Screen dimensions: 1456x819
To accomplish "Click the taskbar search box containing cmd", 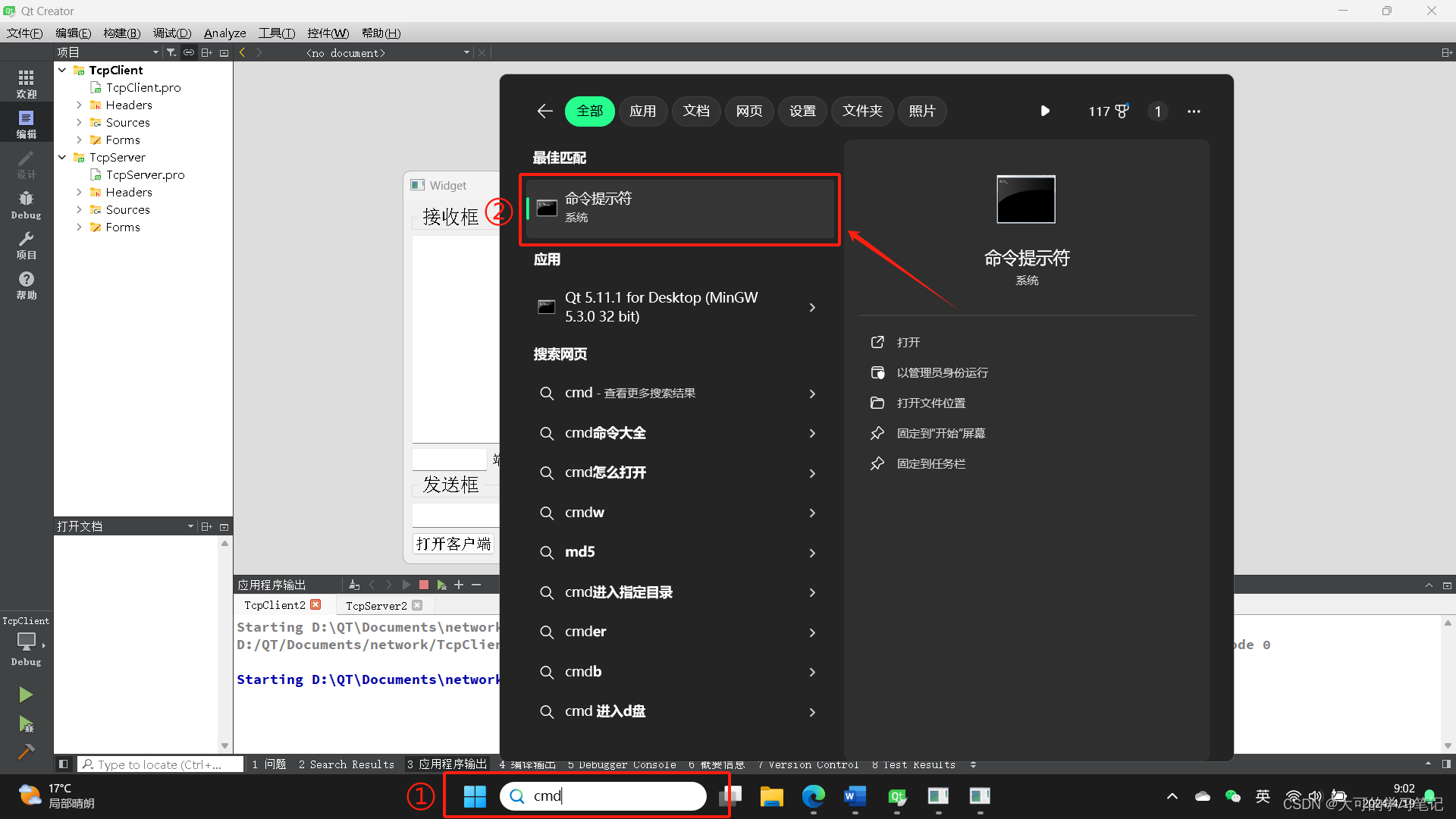I will coord(603,796).
